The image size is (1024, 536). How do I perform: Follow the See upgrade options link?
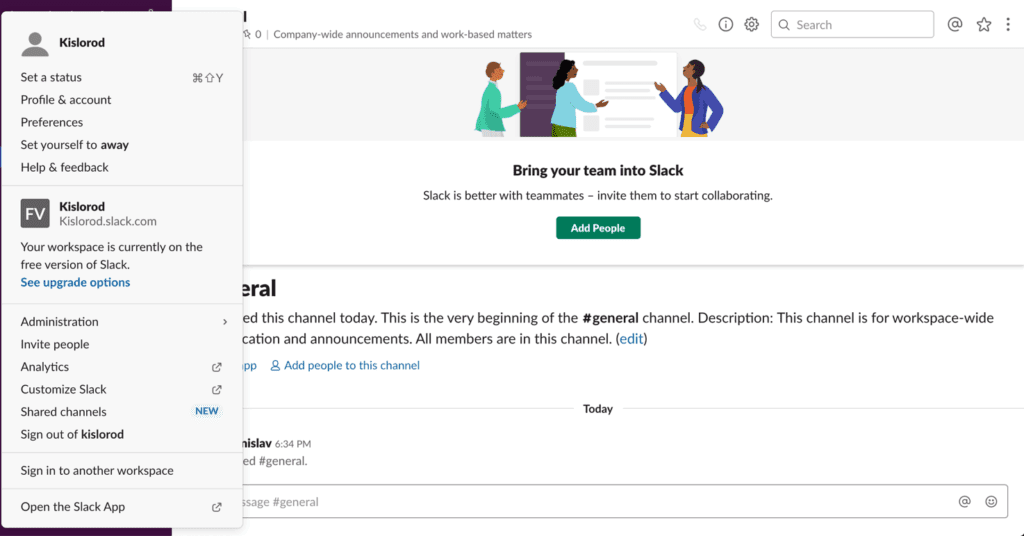click(x=75, y=282)
